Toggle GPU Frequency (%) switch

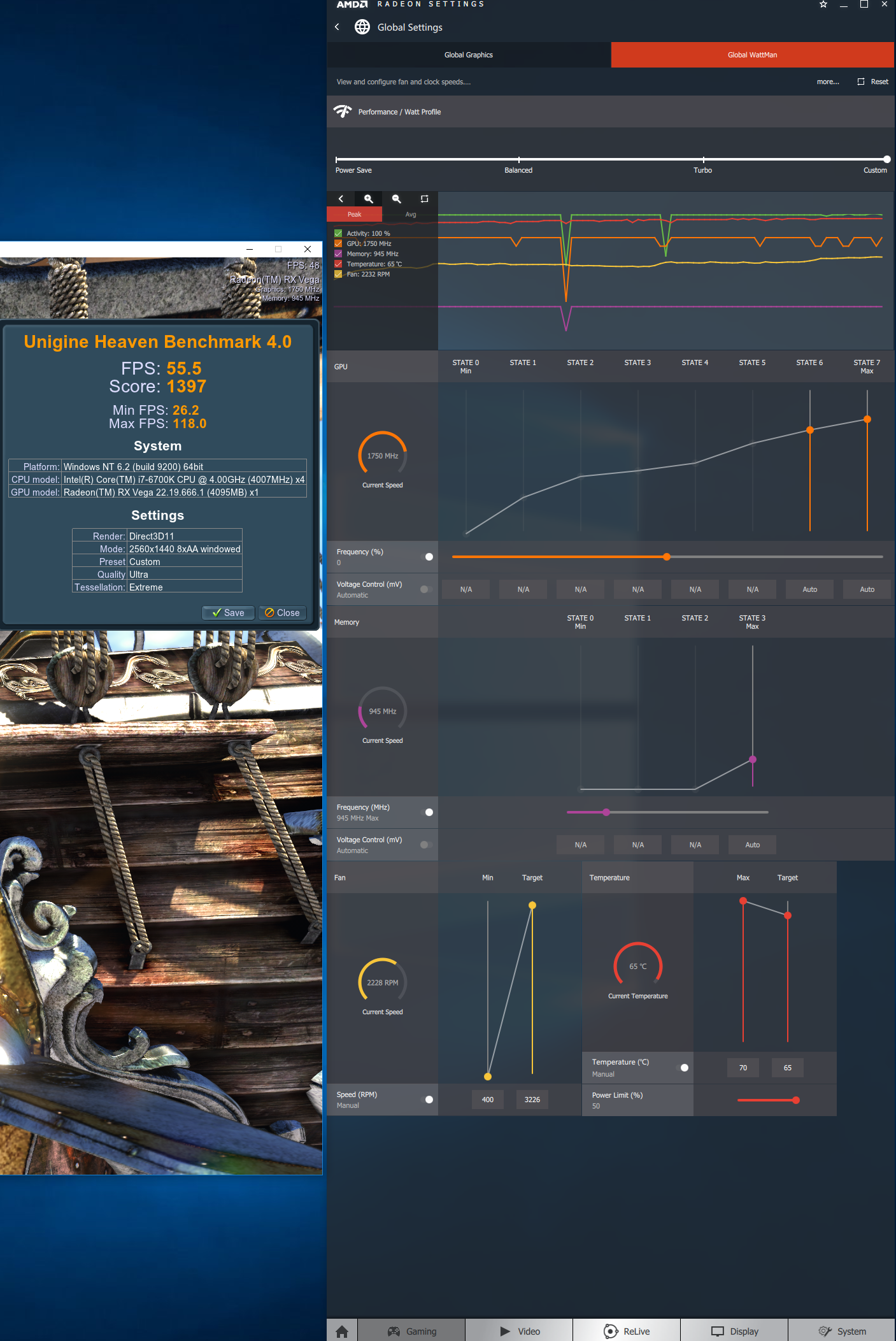(x=426, y=557)
